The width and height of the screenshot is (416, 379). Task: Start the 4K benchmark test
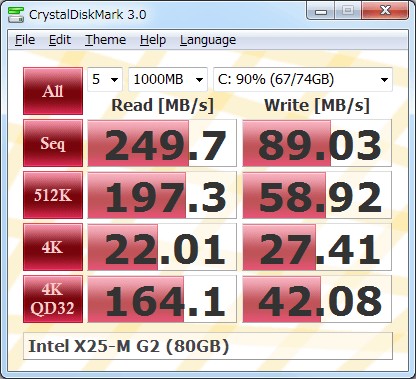(x=53, y=247)
